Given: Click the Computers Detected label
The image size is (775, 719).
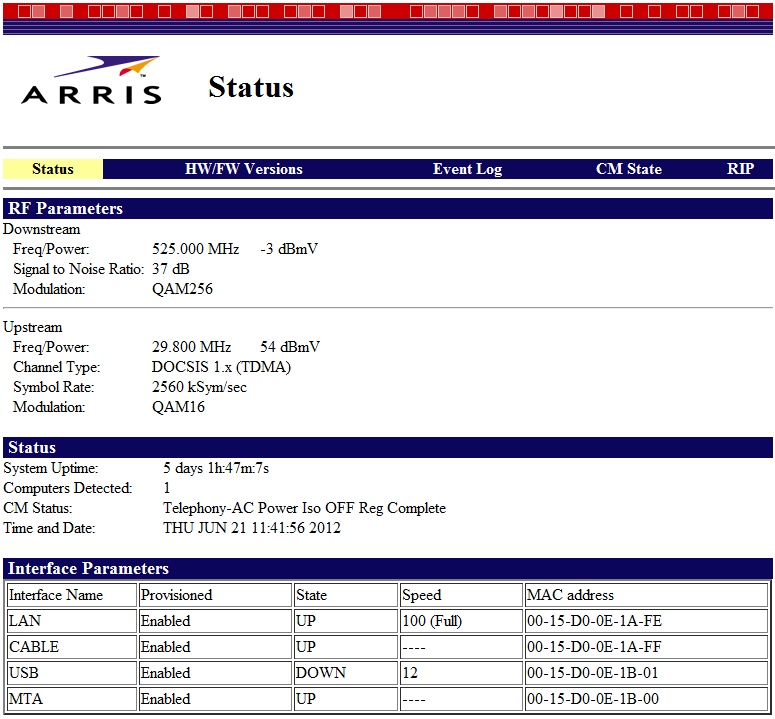Looking at the screenshot, I should coord(68,488).
